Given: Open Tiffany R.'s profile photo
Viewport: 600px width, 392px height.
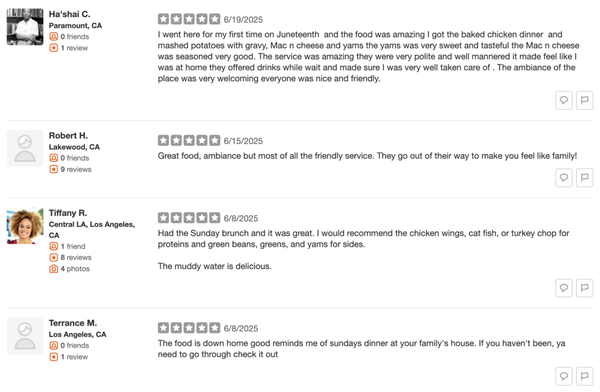Looking at the screenshot, I should point(25,226).
